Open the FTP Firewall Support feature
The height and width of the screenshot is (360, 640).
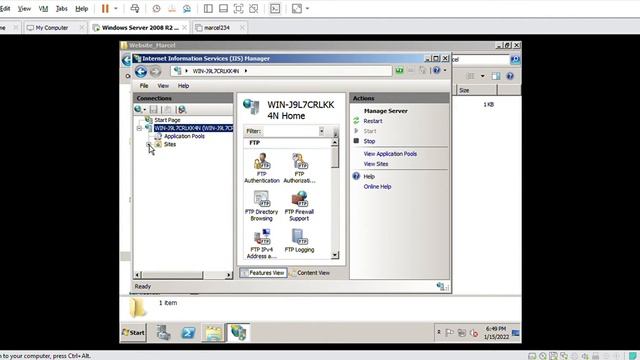click(x=299, y=206)
